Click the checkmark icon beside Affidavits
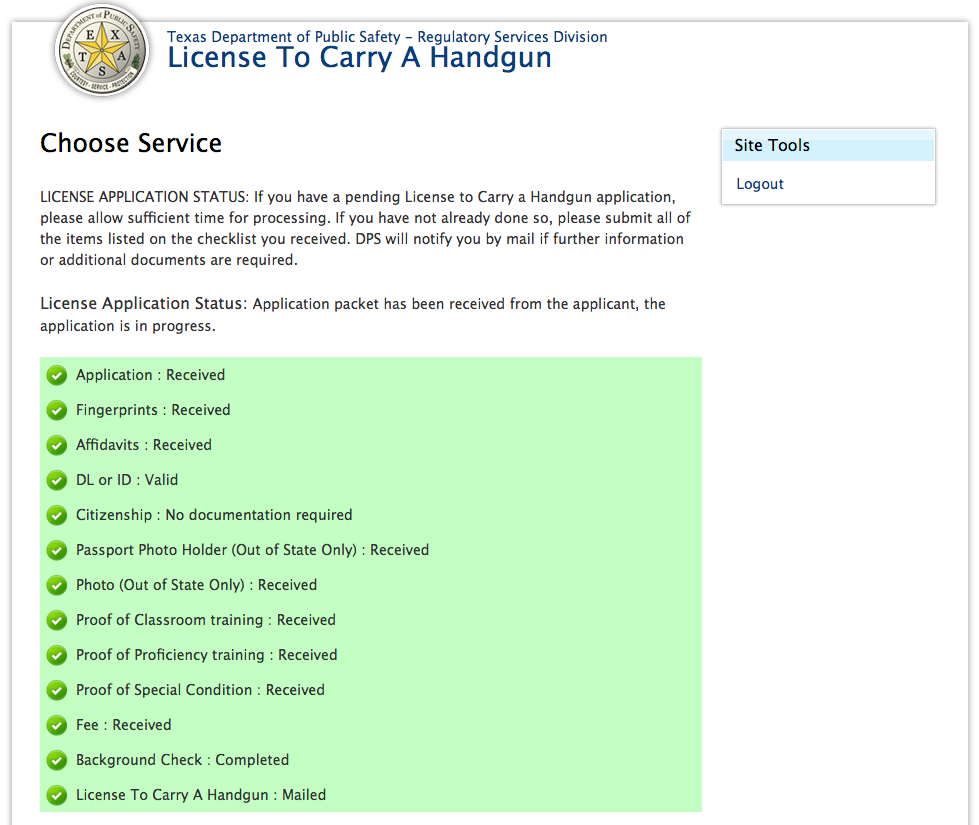The height and width of the screenshot is (825, 979). coord(57,446)
